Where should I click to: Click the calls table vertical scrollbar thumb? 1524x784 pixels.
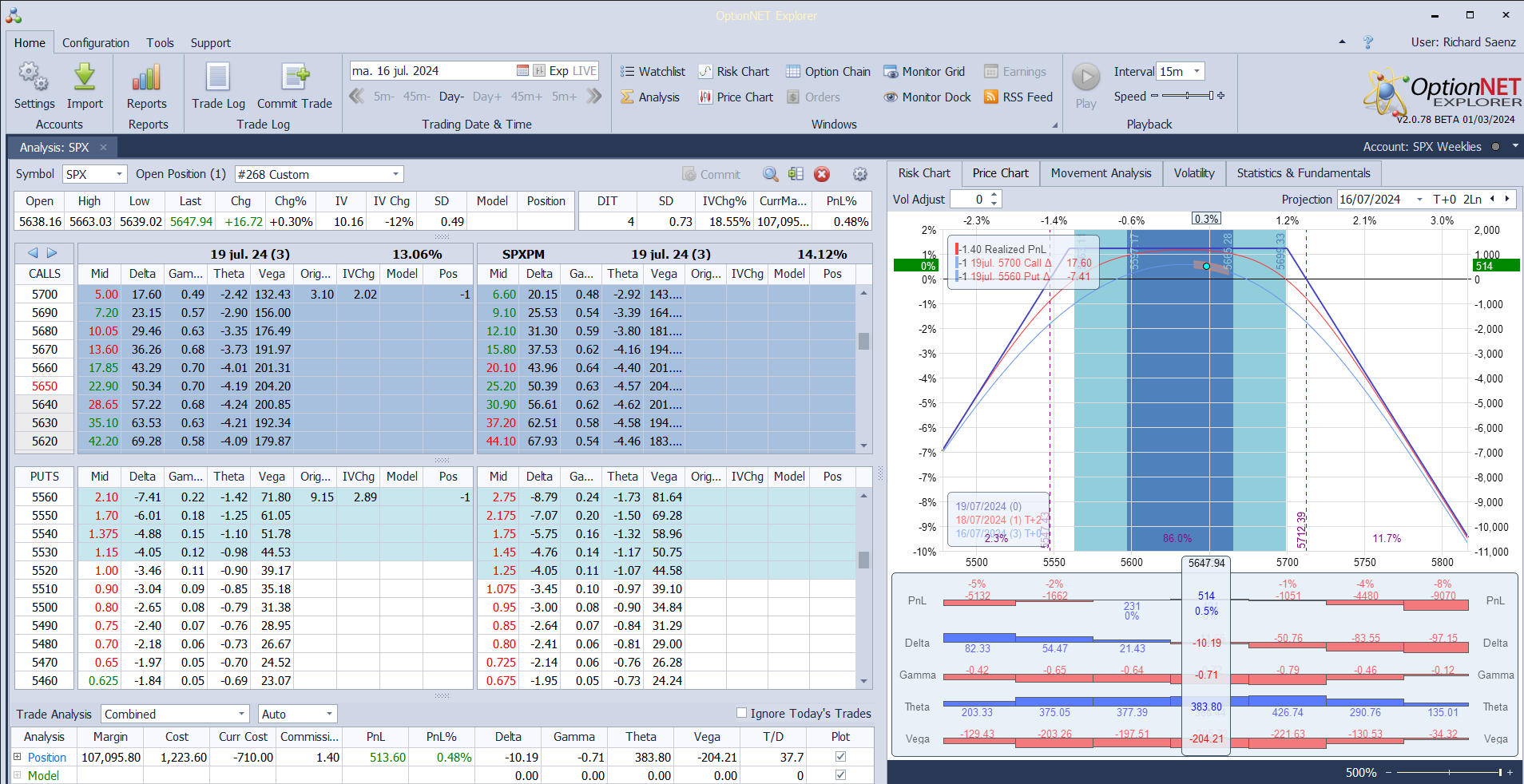[x=863, y=341]
